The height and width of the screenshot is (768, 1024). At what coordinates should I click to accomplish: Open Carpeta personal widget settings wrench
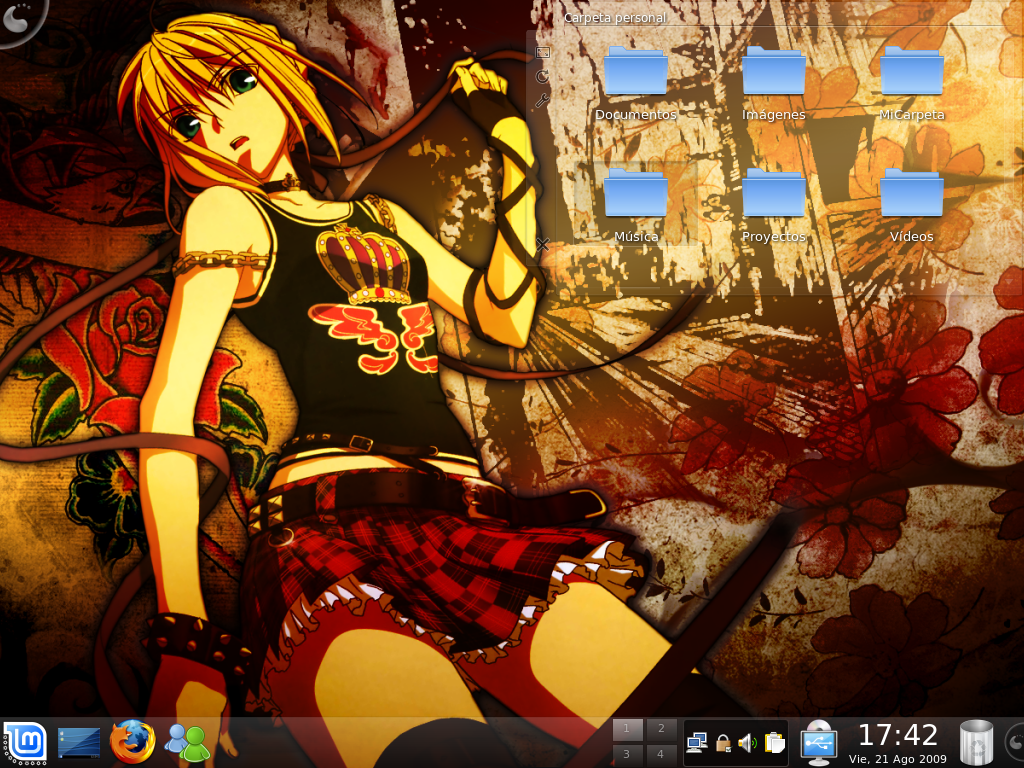[x=542, y=101]
